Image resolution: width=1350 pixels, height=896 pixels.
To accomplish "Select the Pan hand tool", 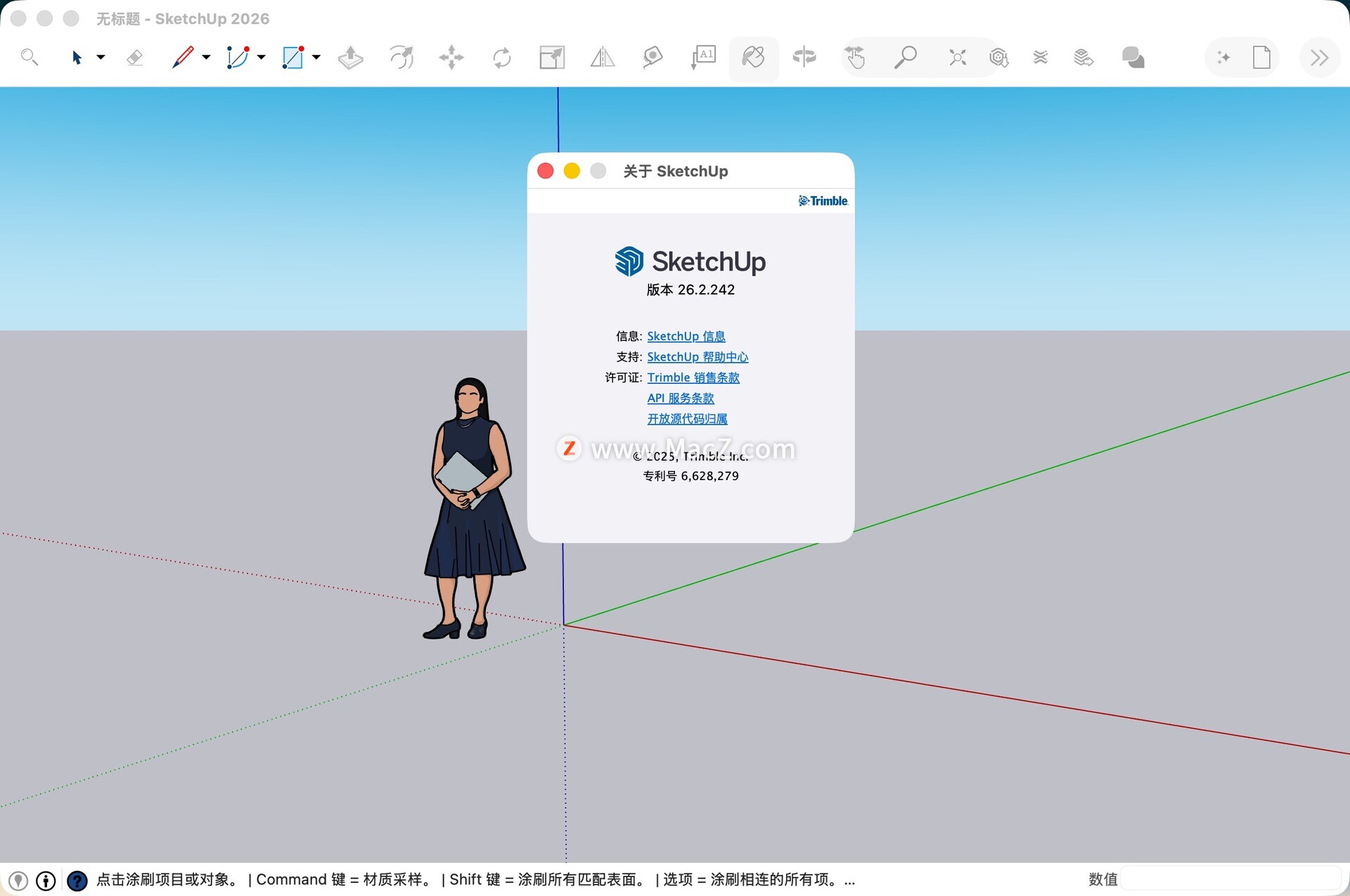I will coord(855,57).
